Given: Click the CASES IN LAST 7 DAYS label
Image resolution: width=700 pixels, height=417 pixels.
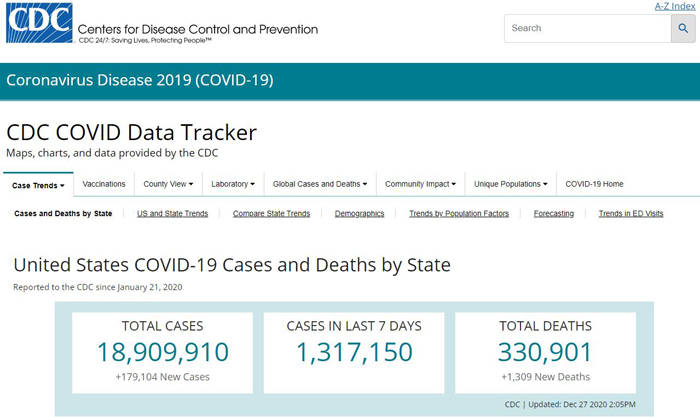Looking at the screenshot, I should 354,326.
